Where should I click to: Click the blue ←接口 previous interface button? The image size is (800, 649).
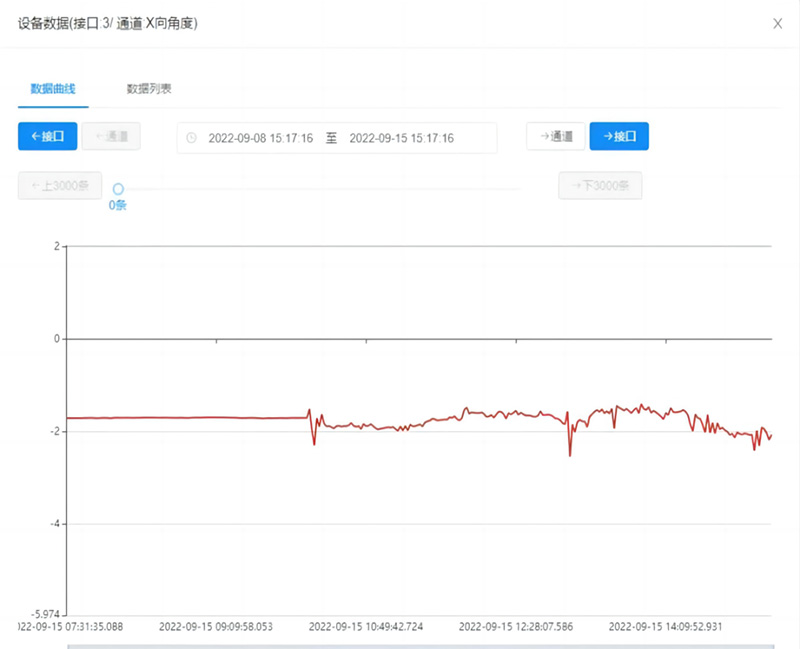click(x=47, y=136)
